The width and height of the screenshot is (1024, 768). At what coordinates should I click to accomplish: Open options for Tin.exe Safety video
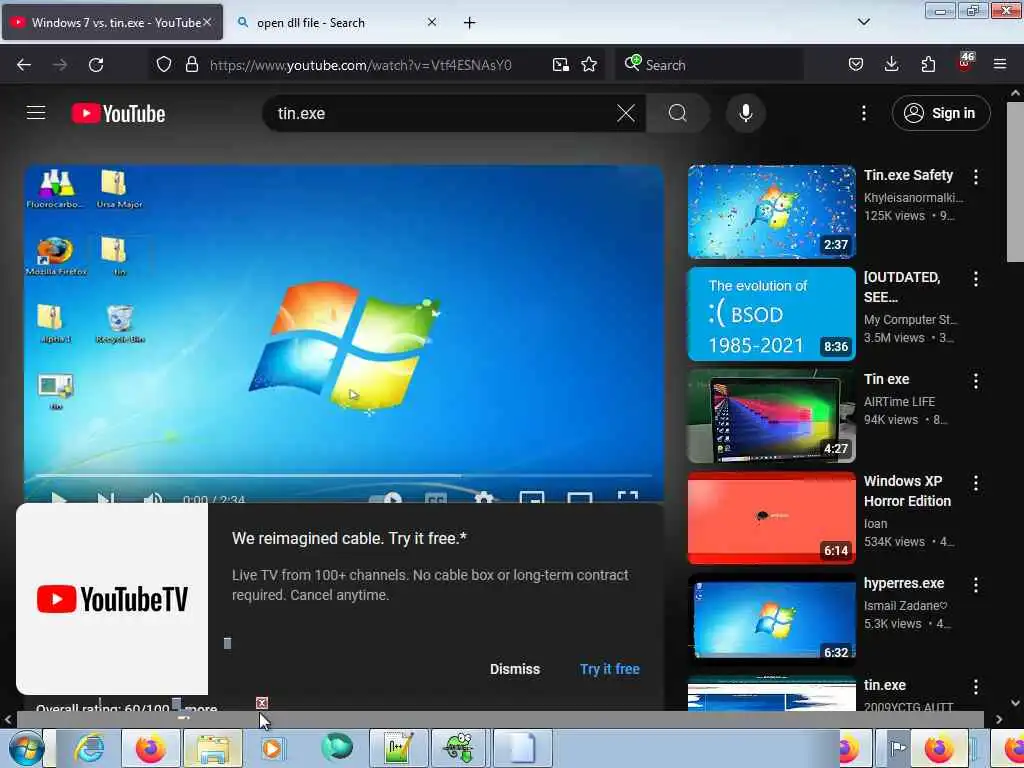pos(976,176)
